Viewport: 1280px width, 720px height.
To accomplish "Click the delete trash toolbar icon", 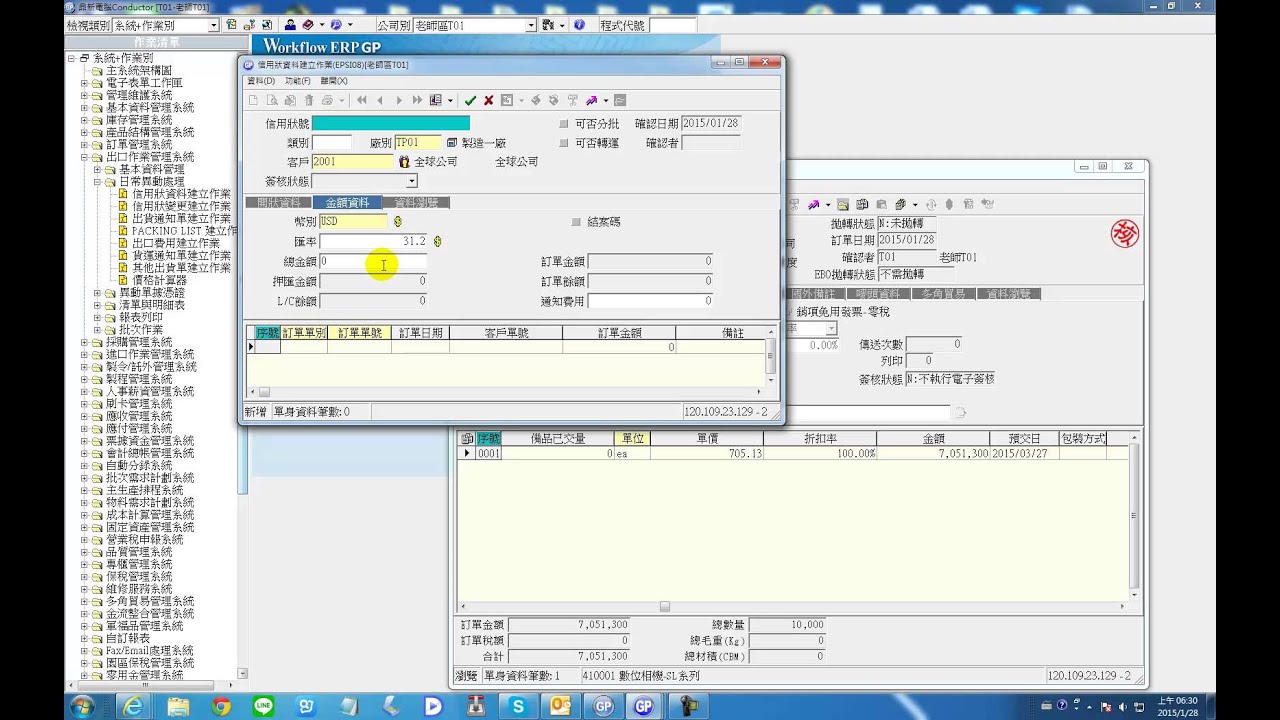I will click(309, 100).
